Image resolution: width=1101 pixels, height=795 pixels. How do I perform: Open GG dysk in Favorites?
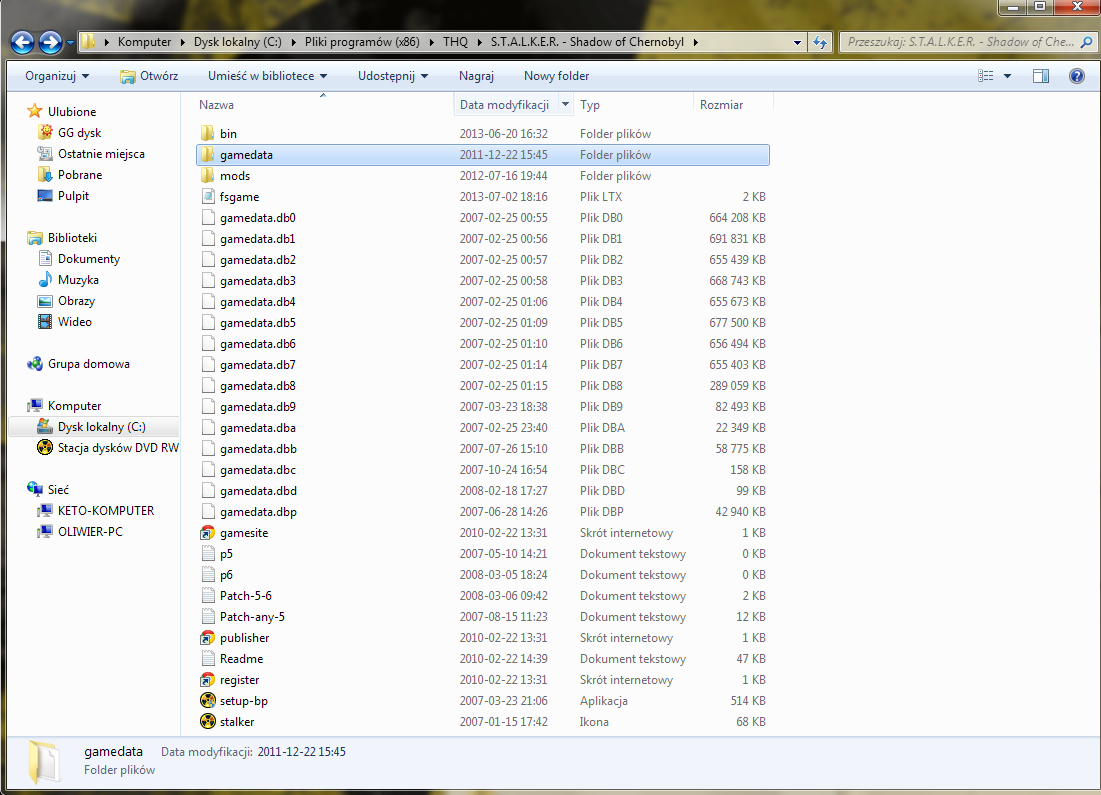coord(79,133)
